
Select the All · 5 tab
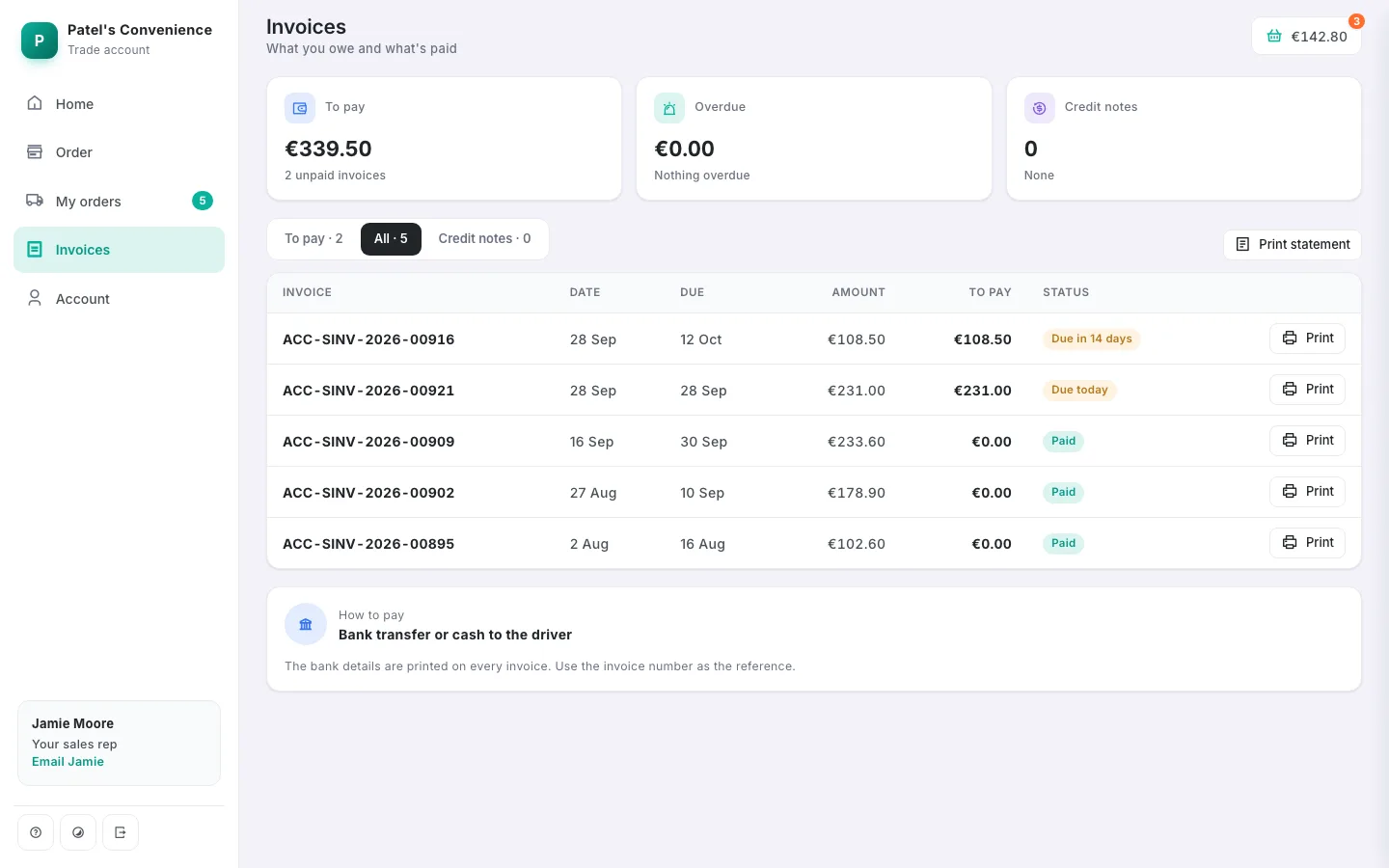pyautogui.click(x=391, y=238)
